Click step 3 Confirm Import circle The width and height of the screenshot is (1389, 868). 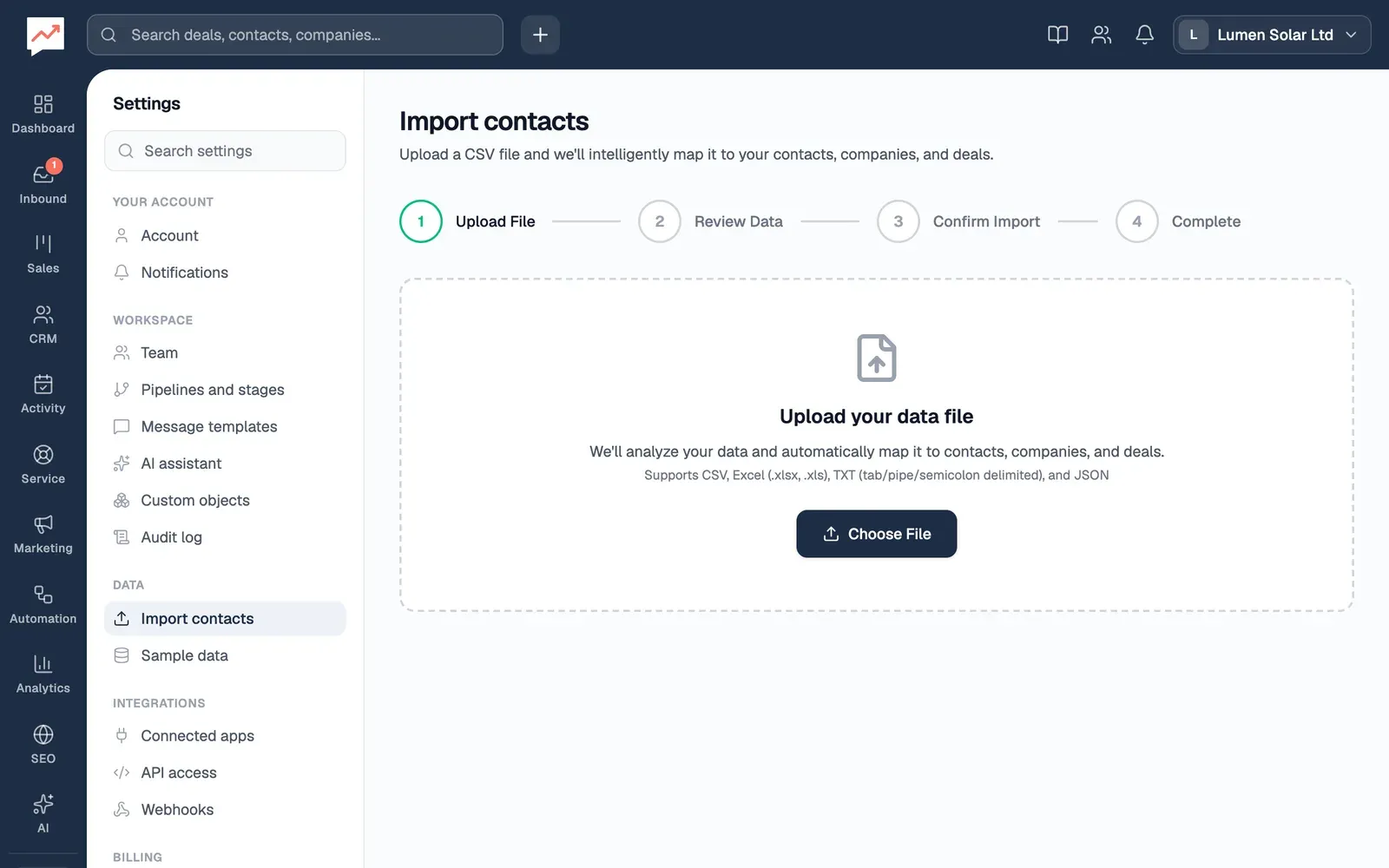(899, 221)
